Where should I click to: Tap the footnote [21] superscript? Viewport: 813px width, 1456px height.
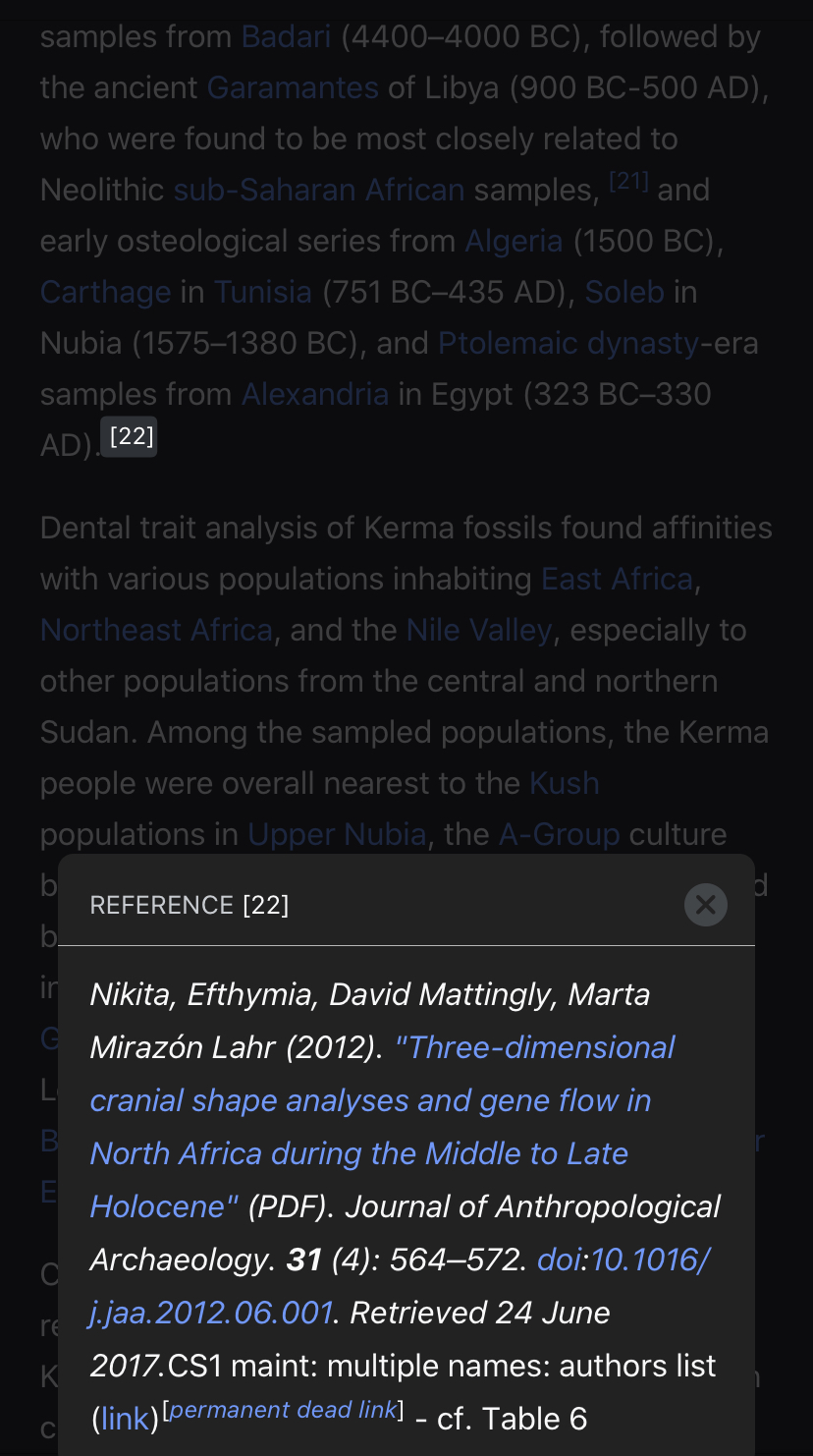pos(628,181)
